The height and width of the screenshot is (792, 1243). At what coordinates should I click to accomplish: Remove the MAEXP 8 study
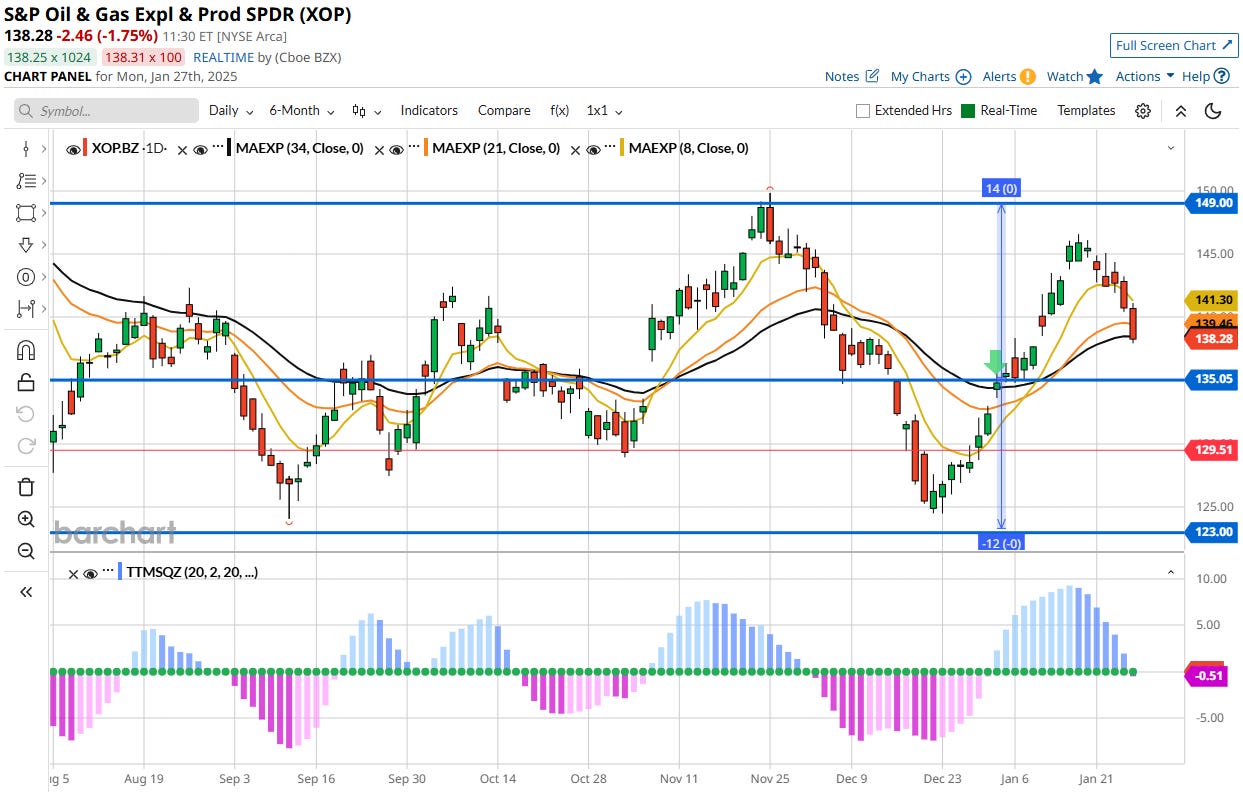[x=575, y=149]
